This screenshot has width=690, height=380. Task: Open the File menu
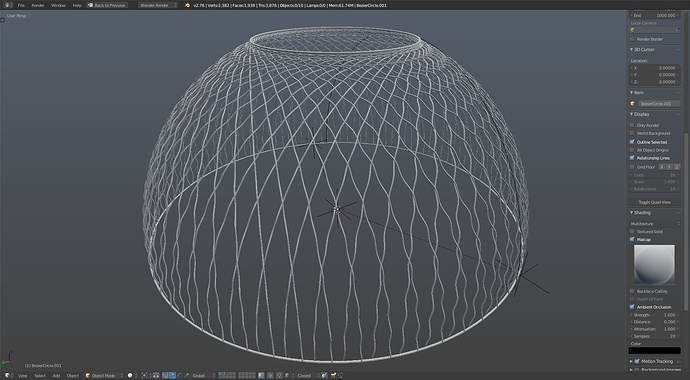click(x=21, y=5)
